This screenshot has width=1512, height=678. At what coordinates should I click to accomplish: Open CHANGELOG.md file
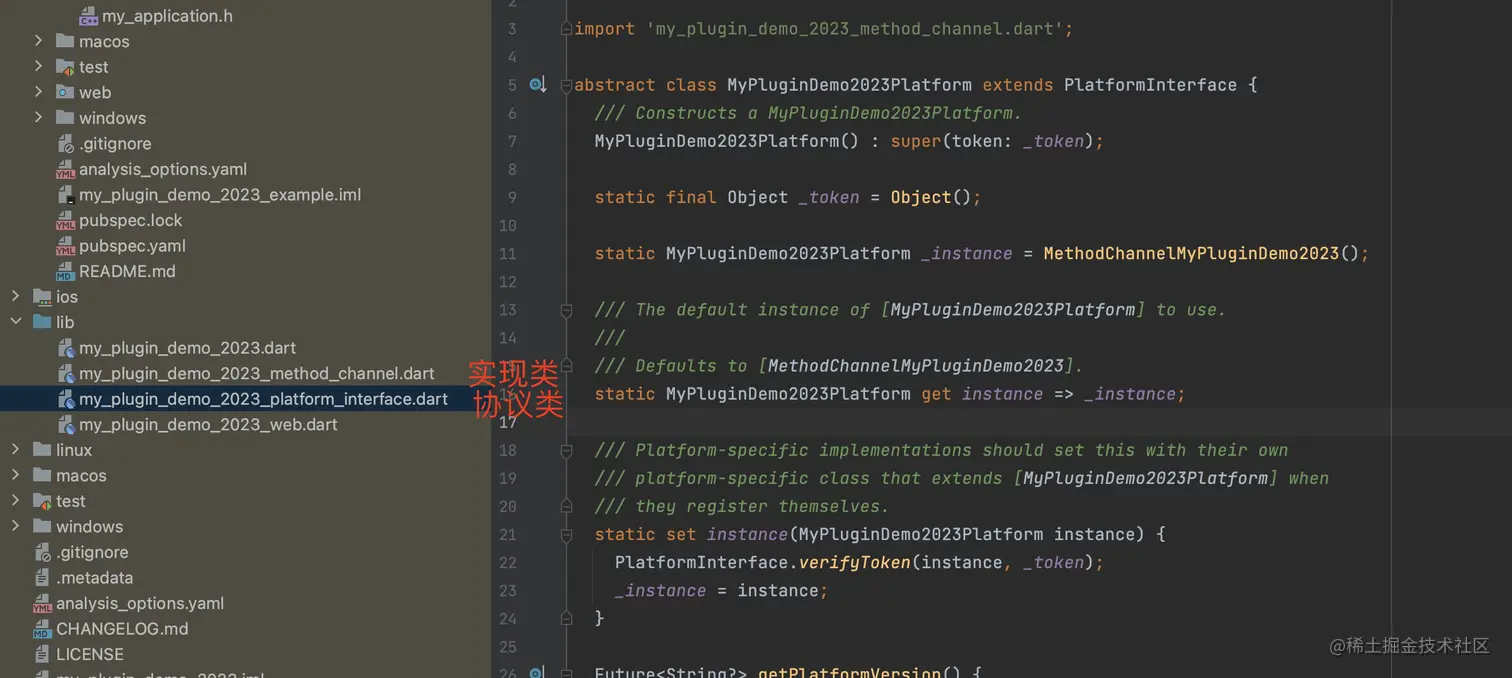tap(122, 629)
